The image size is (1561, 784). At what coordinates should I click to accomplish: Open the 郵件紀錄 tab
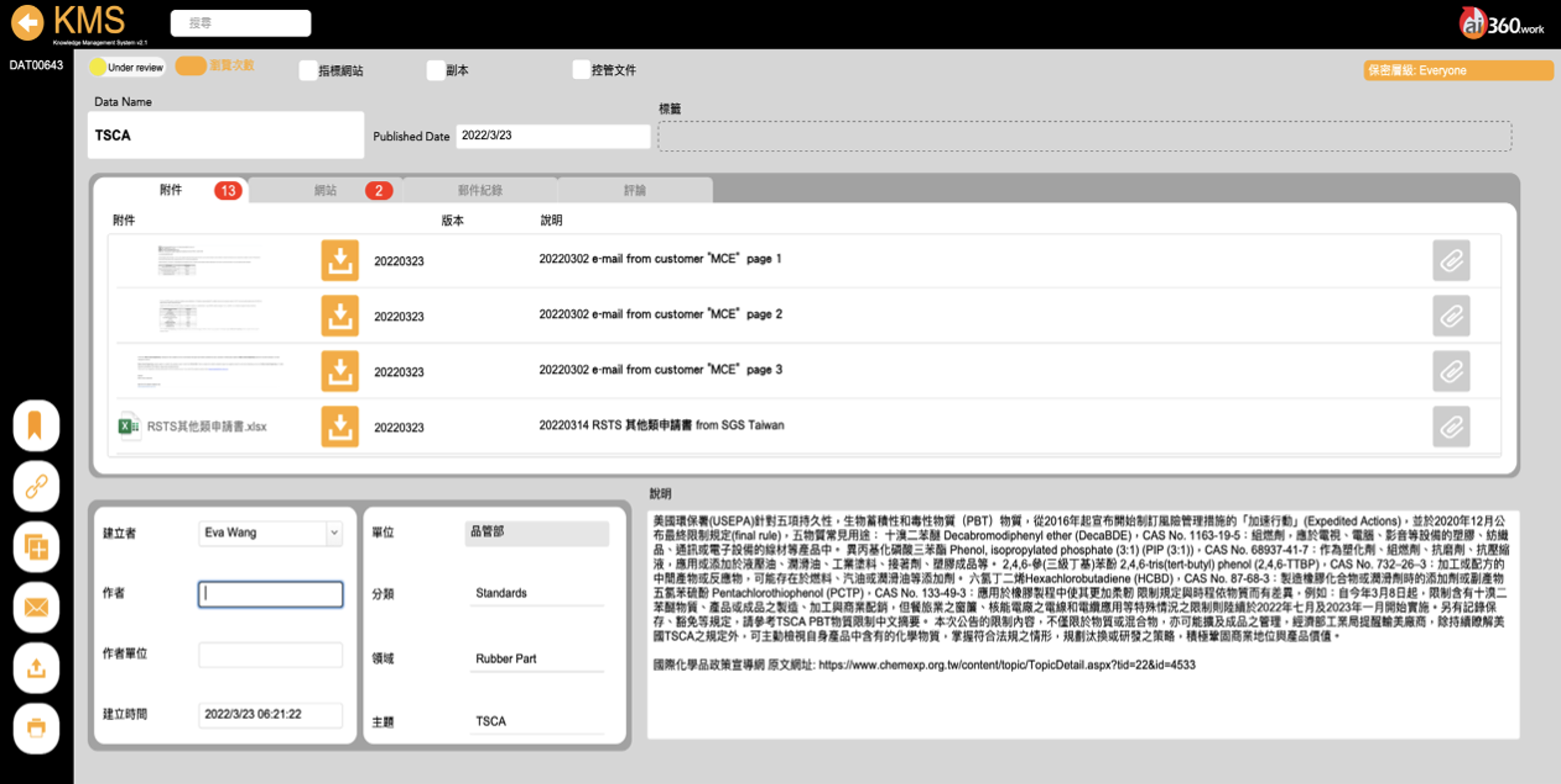480,190
